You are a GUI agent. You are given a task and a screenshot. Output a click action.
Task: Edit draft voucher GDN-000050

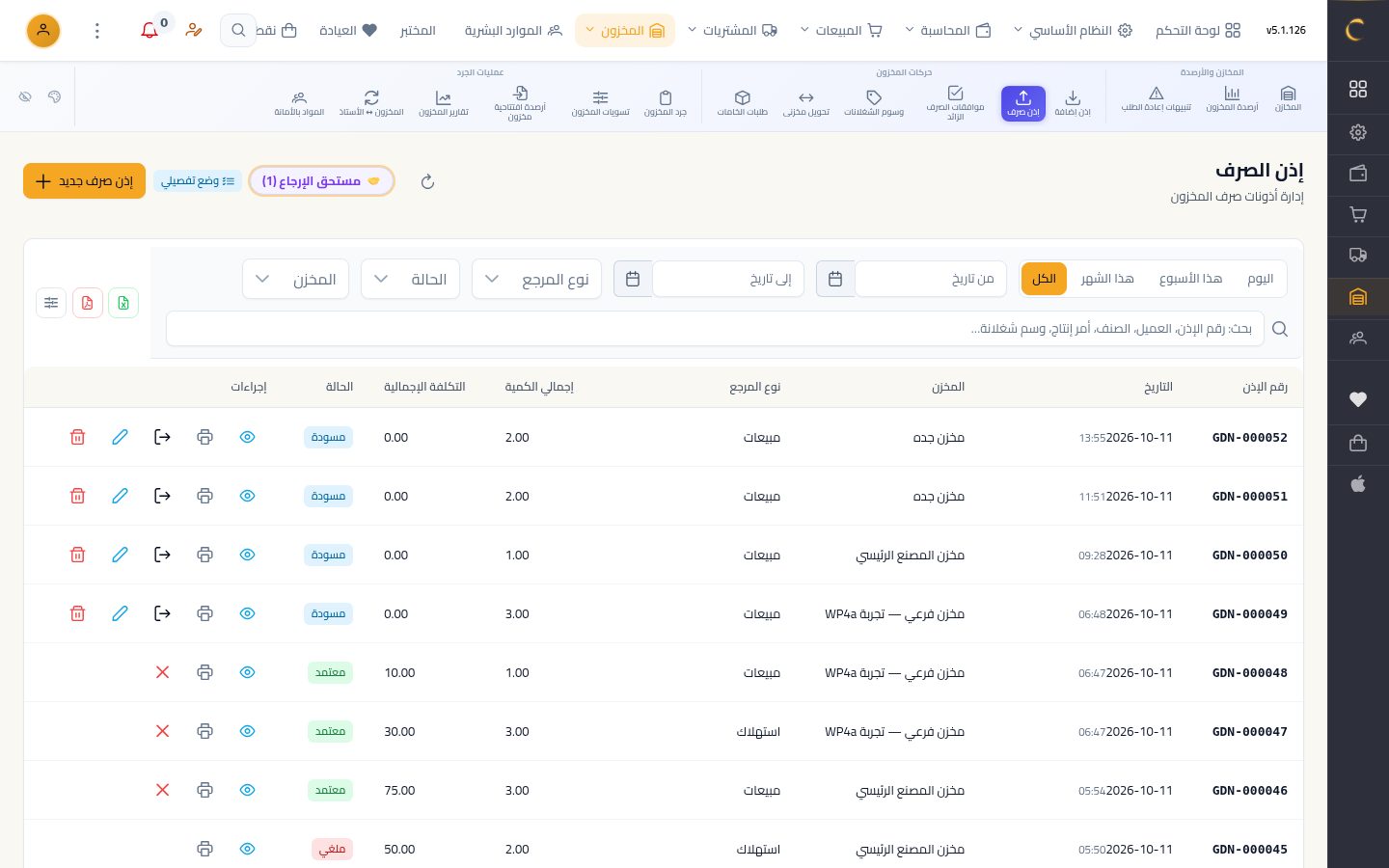click(x=120, y=555)
